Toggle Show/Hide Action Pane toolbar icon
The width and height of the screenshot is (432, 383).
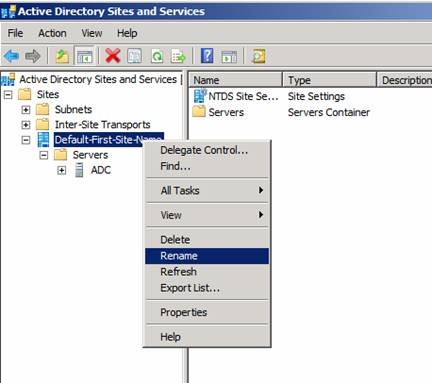pos(229,56)
